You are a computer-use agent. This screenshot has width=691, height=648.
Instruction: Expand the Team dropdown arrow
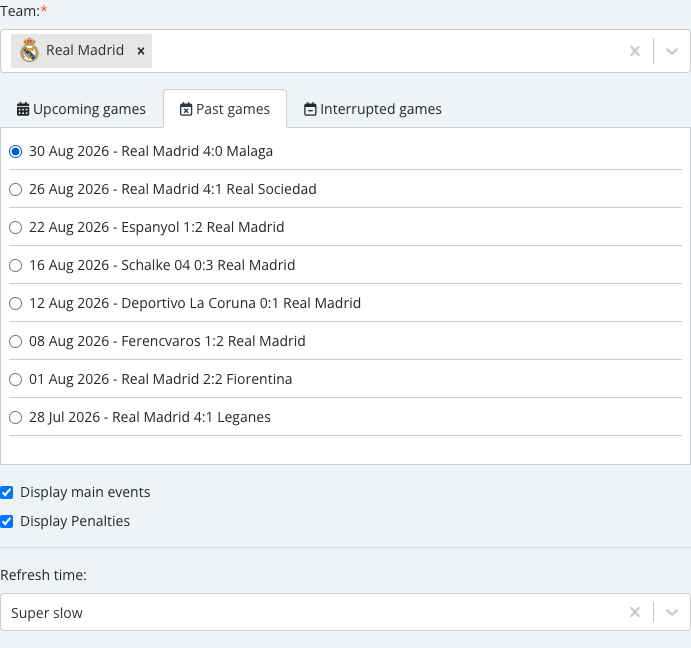tap(672, 51)
